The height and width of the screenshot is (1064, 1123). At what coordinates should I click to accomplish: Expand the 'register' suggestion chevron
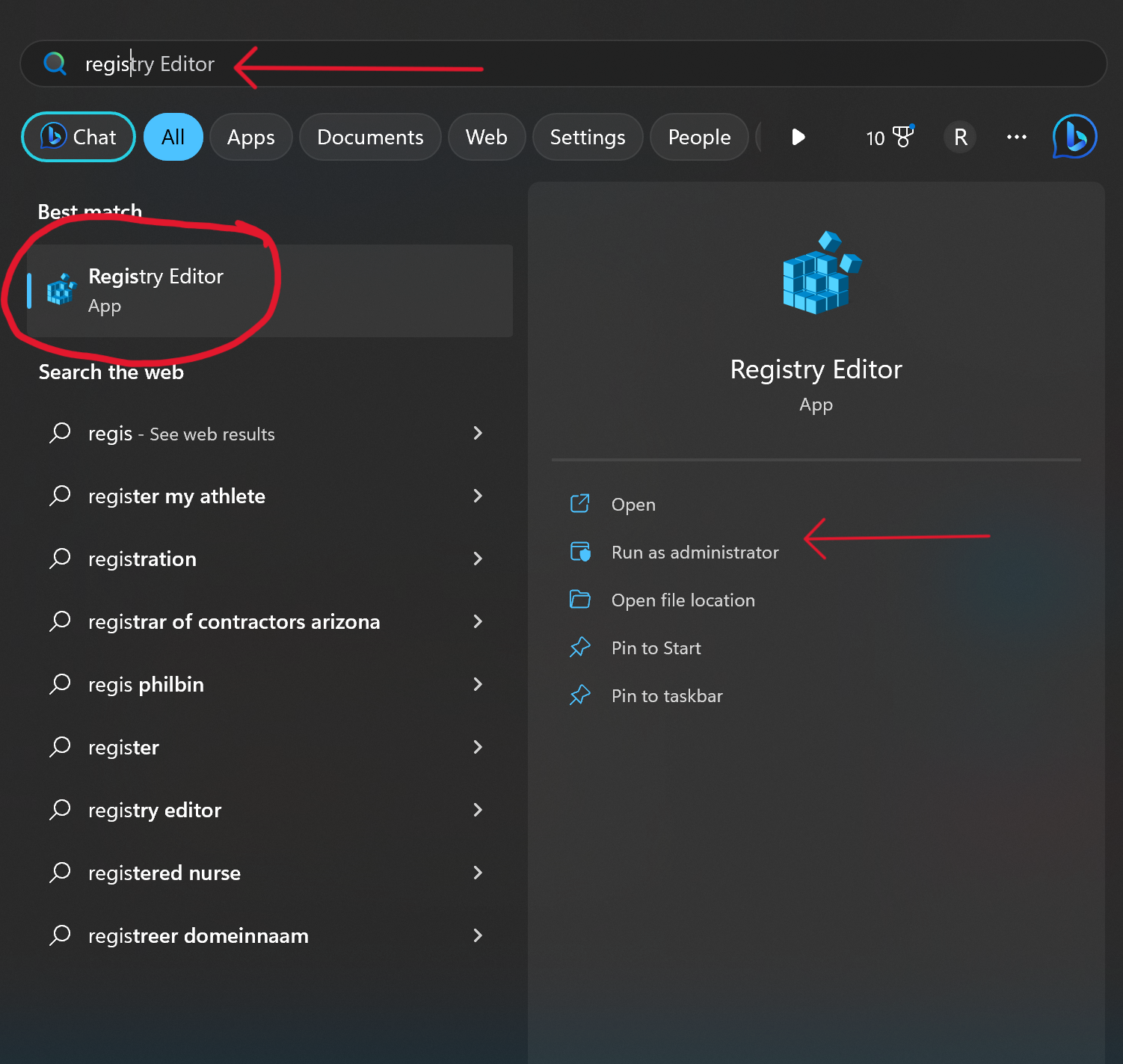coord(478,747)
